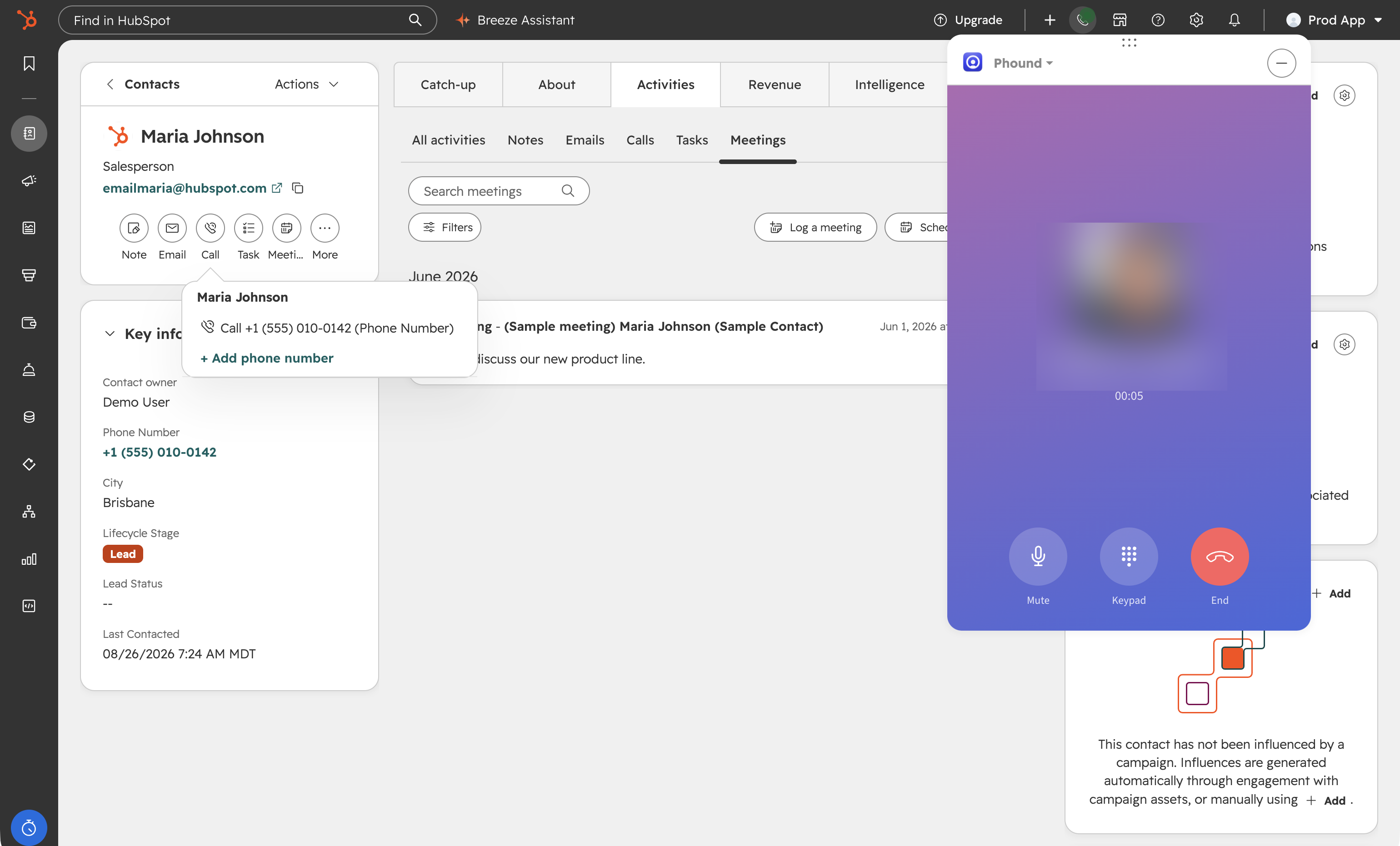Screen dimensions: 1400x846
Task: Open the More actions ellipsis button
Action: [x=325, y=228]
